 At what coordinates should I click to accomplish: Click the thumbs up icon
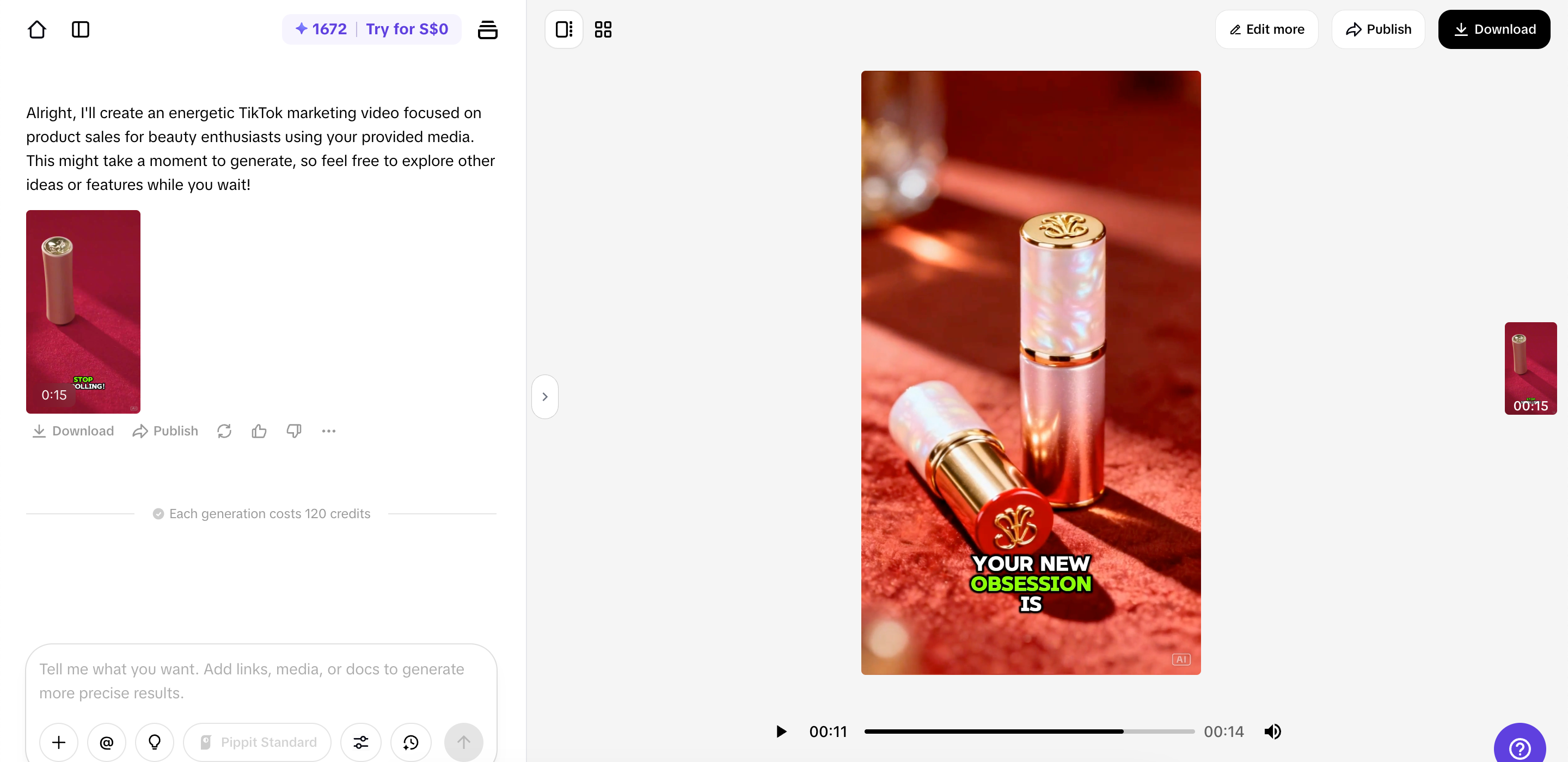(x=259, y=431)
